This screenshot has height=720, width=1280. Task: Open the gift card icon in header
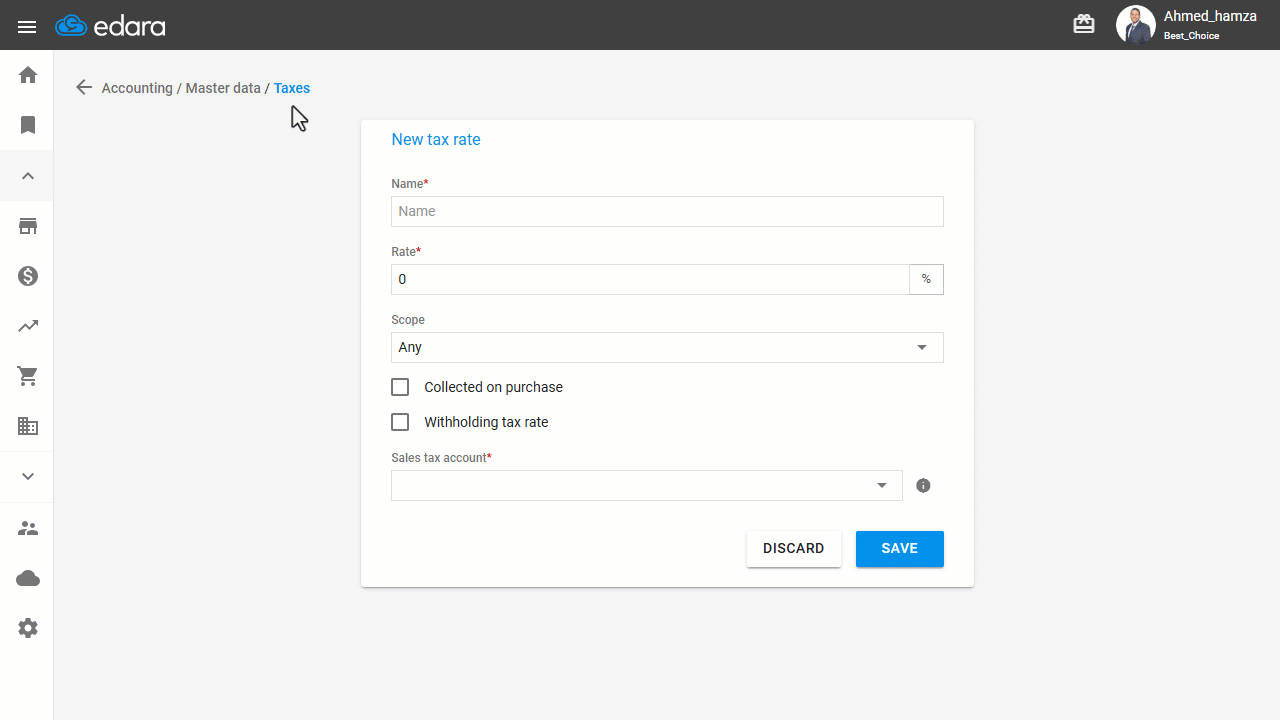(1084, 25)
